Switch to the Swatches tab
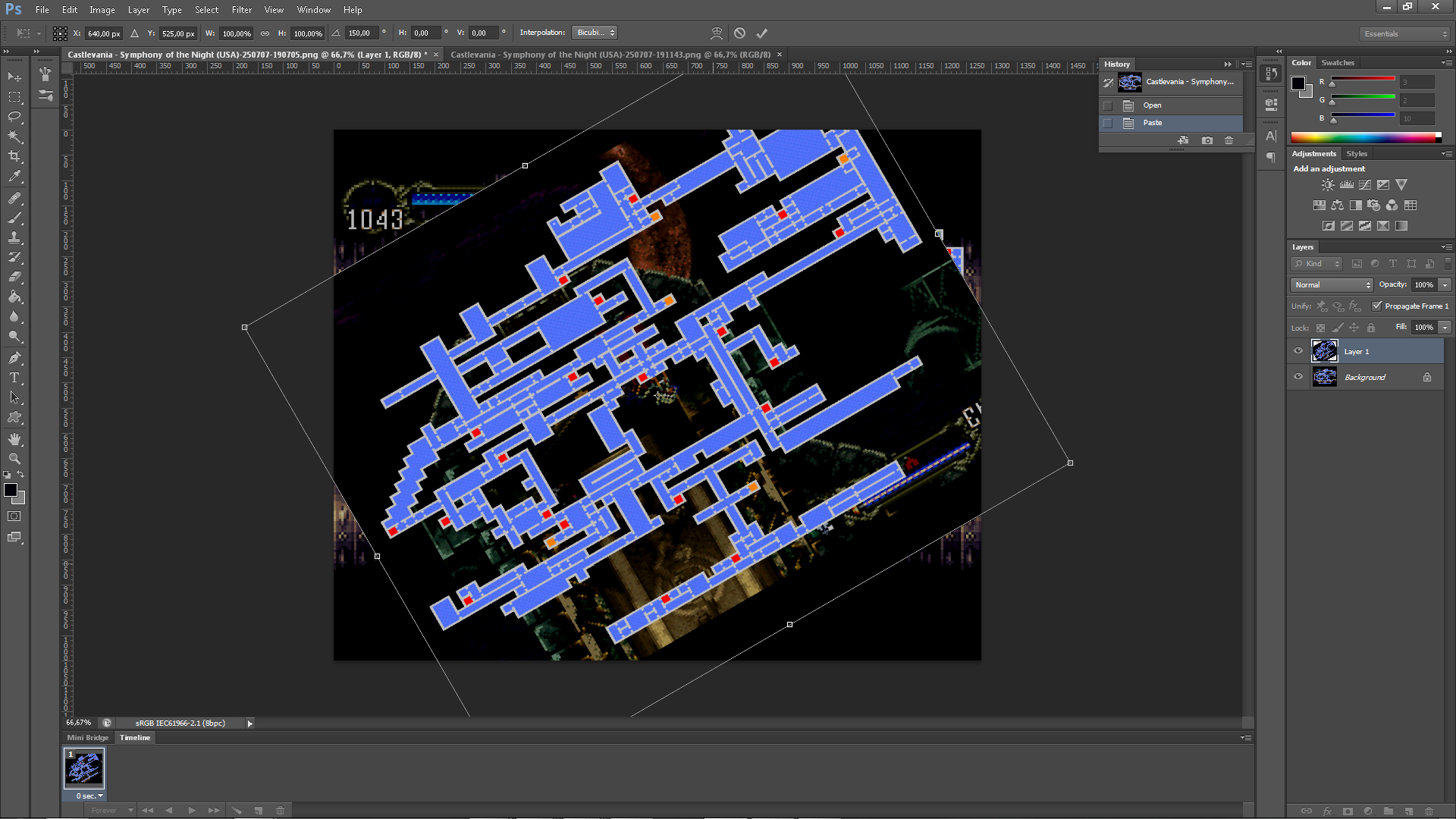The image size is (1456, 819). tap(1338, 63)
